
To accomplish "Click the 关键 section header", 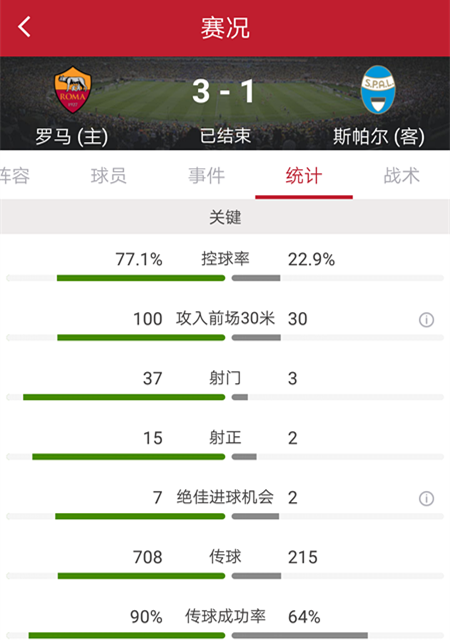I will pyautogui.click(x=225, y=217).
